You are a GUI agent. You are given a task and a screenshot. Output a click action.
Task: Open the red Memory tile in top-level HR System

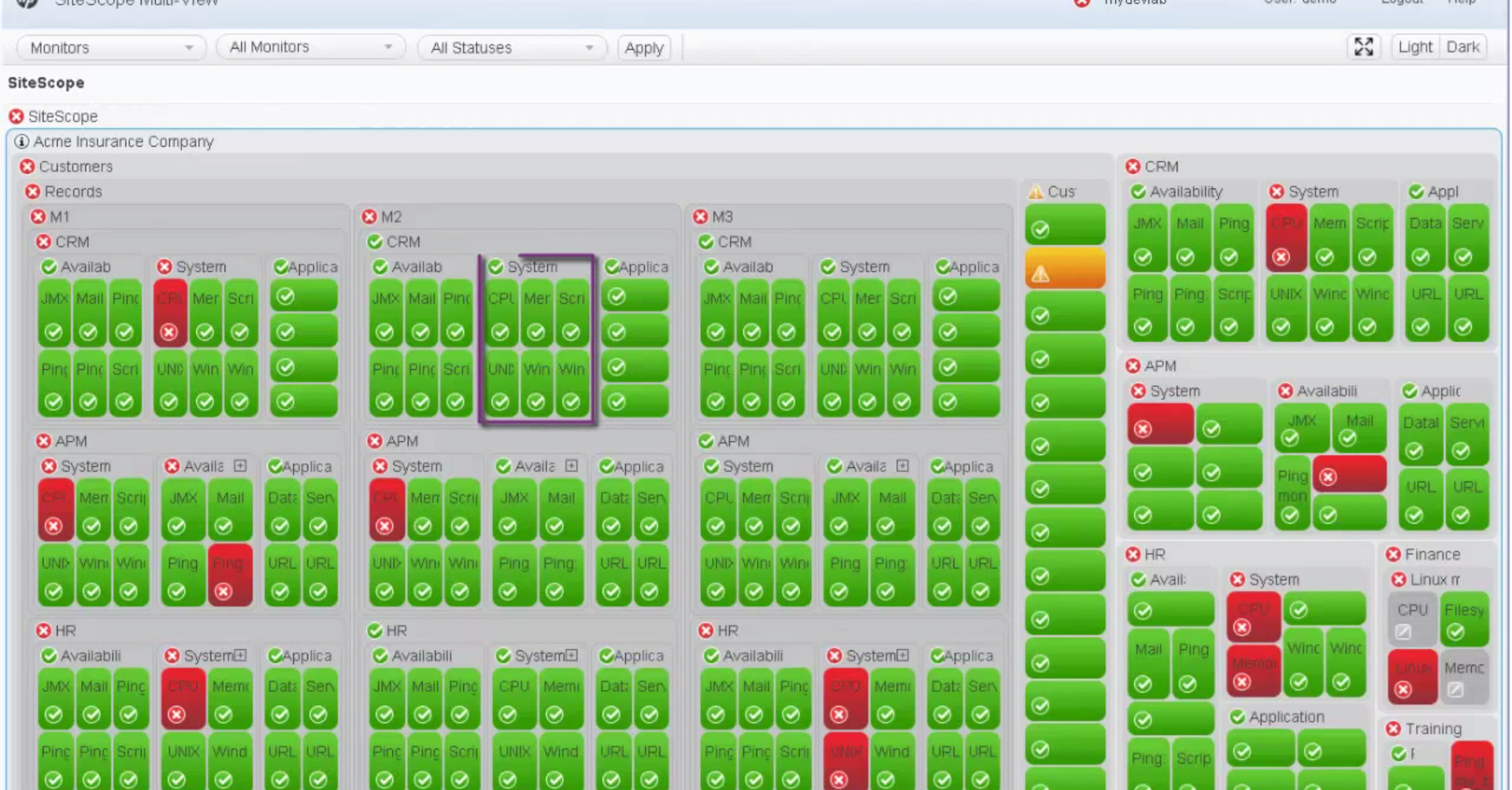tap(1253, 671)
